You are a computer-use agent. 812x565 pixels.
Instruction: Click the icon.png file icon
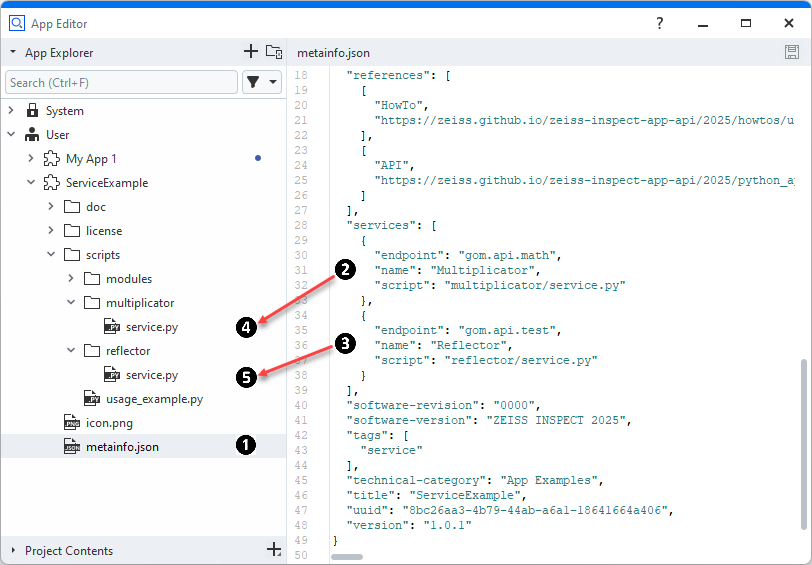72,423
